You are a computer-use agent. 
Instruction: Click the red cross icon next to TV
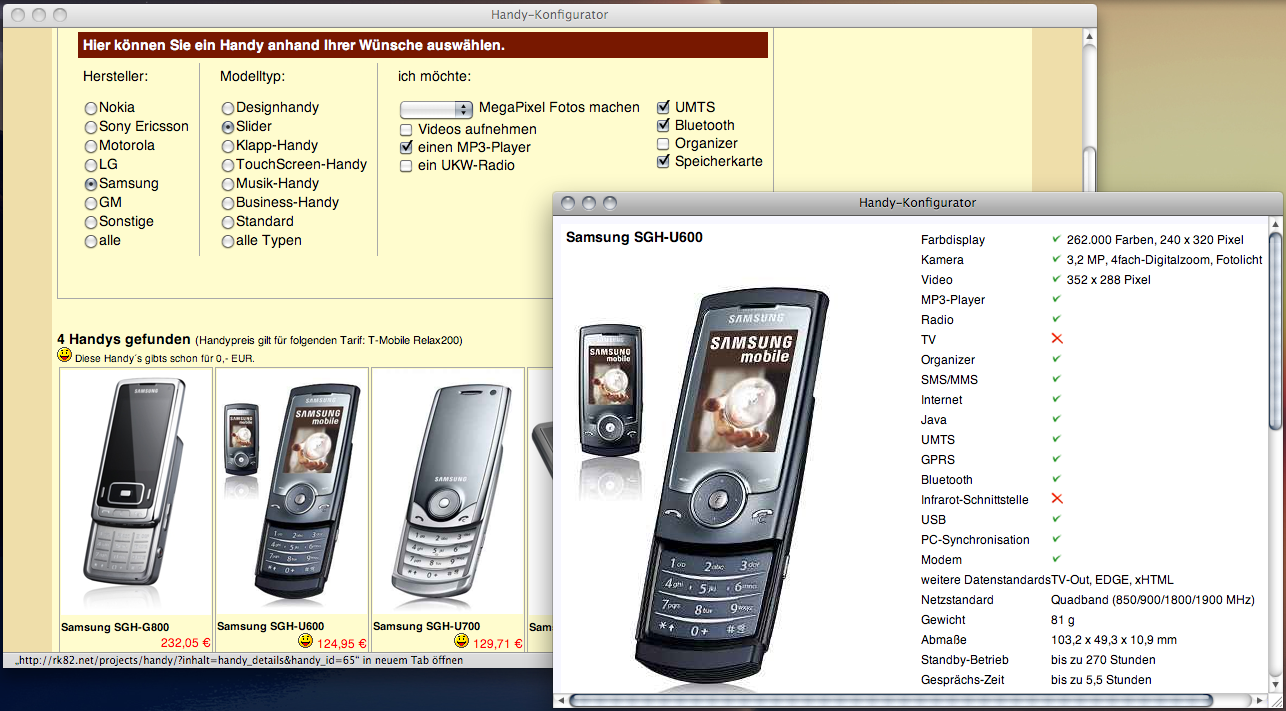tap(1057, 339)
